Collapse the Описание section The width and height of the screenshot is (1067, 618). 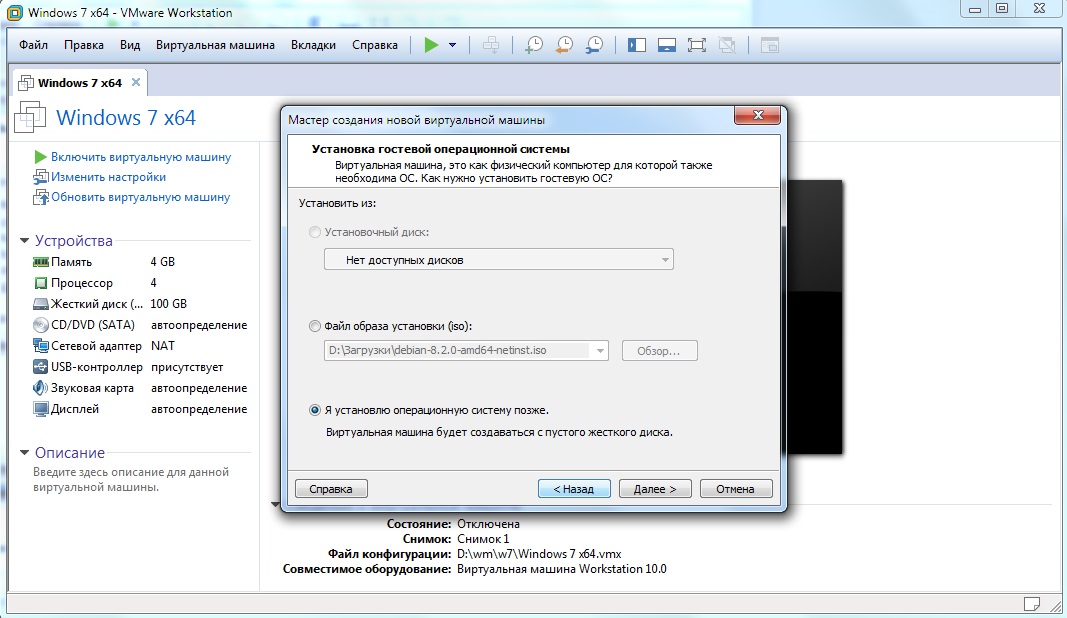[x=24, y=452]
